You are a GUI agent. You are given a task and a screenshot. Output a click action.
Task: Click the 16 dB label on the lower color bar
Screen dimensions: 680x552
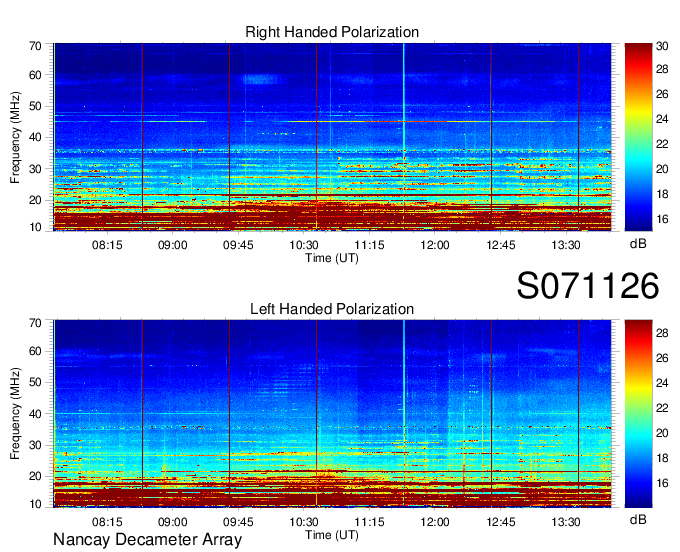pos(662,483)
